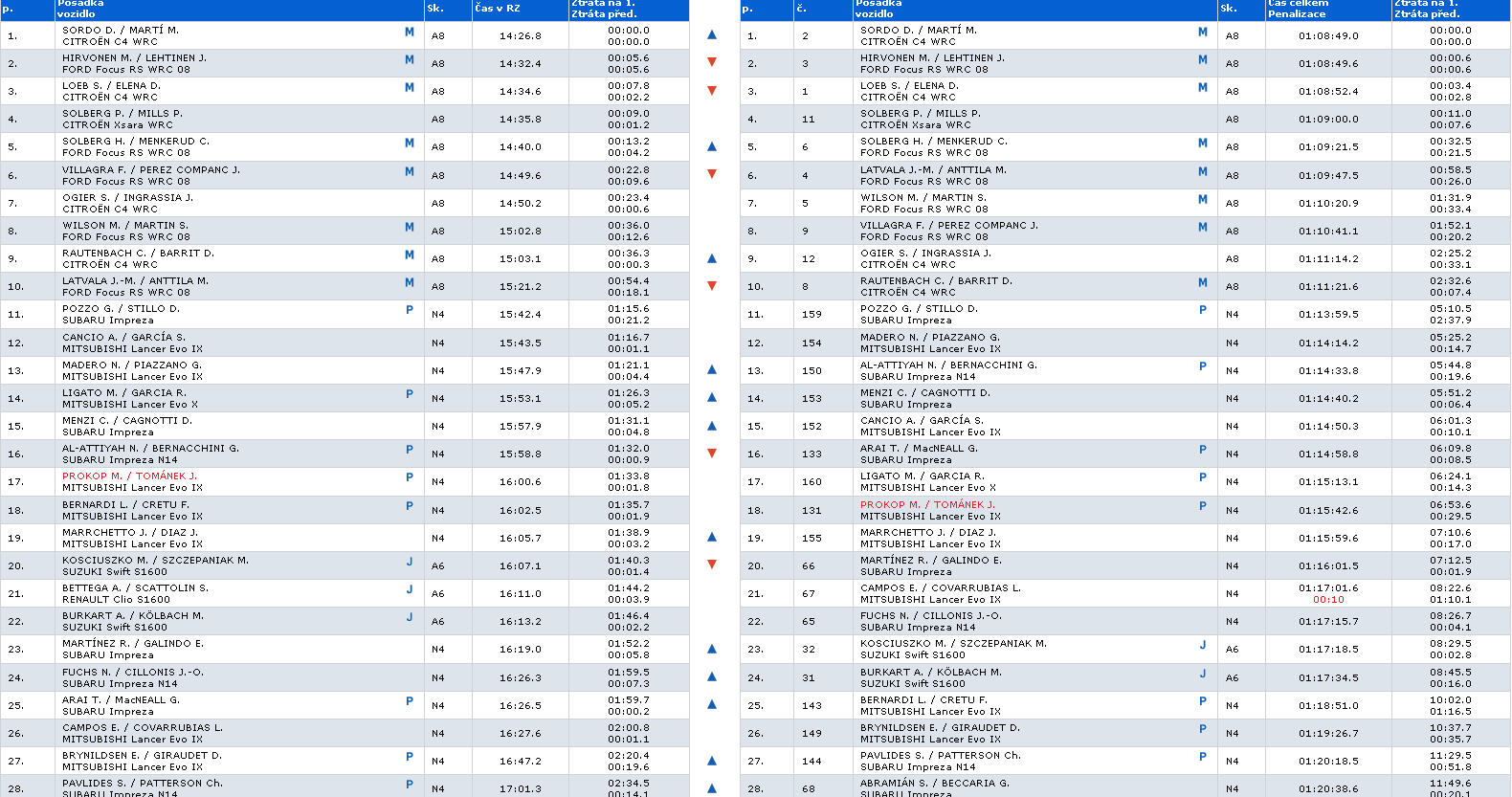Click red down arrow next to Villagra's stage row
1512x797 pixels.
[x=711, y=174]
